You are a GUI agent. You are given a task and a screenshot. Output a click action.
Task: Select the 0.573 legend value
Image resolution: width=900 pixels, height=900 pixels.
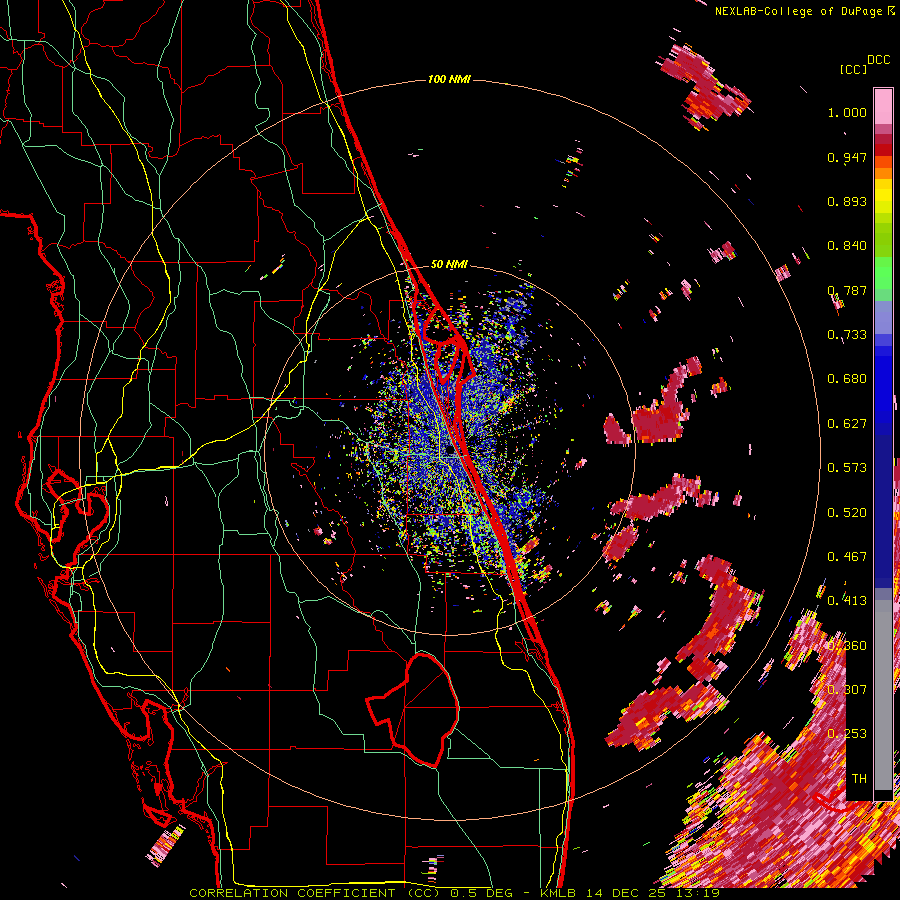pyautogui.click(x=847, y=468)
